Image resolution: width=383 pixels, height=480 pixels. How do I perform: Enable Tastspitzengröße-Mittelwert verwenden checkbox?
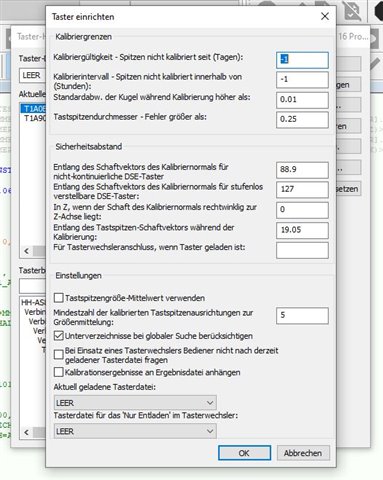click(59, 298)
